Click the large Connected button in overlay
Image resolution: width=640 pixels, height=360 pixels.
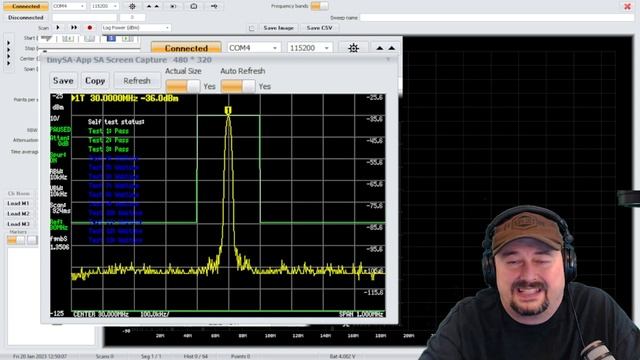pos(186,48)
